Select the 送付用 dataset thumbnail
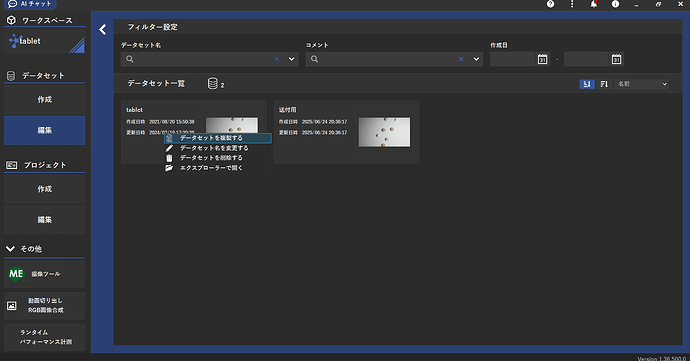This screenshot has width=690, height=361. pyautogui.click(x=384, y=132)
